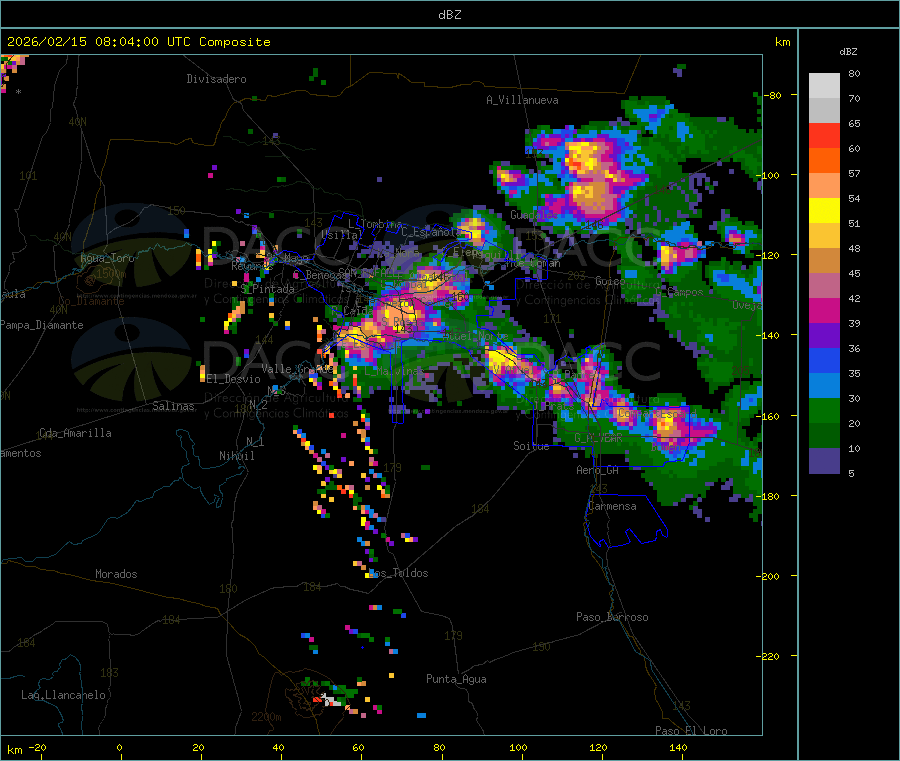900x761 pixels.
Task: Click the Carmensa map label
Action: coord(612,506)
